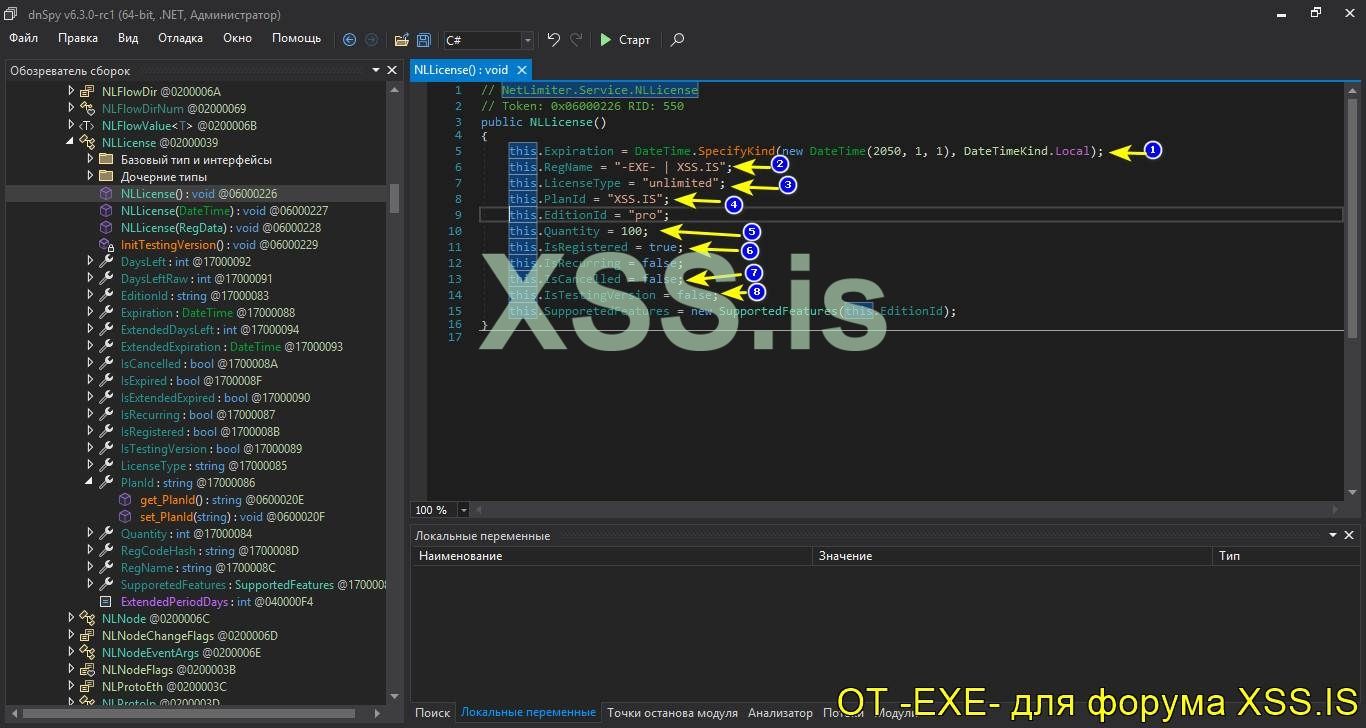
Task: Click wrench property icon beside DaysLeft
Action: (106, 262)
